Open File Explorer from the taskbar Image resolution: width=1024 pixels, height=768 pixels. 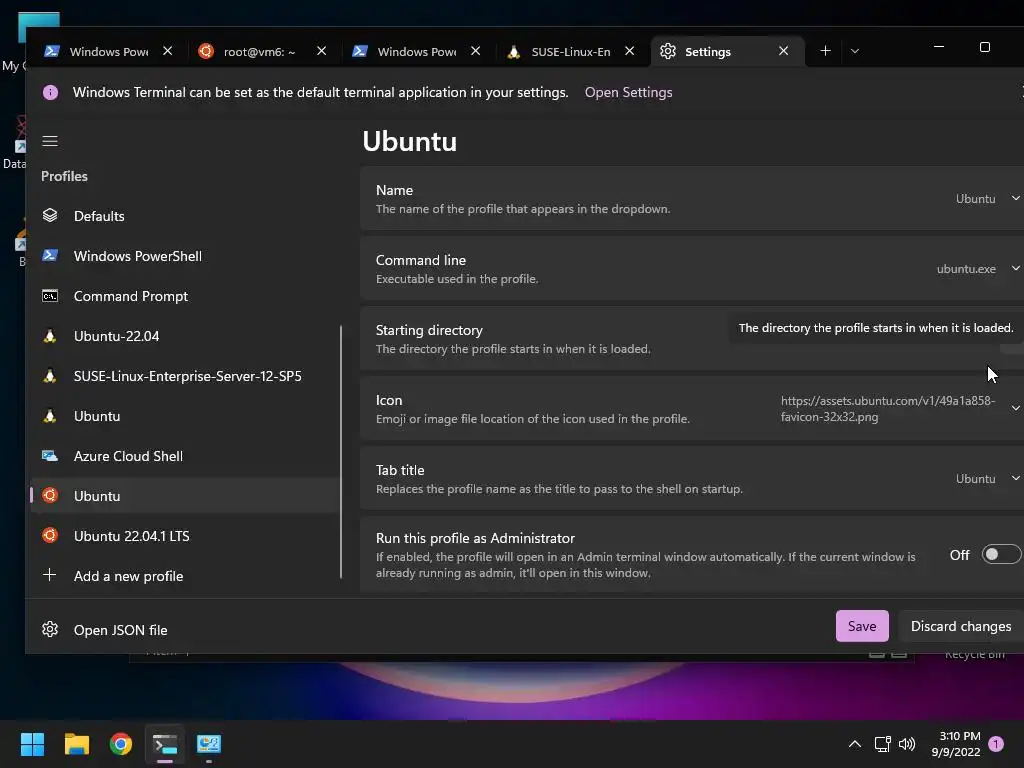pyautogui.click(x=76, y=744)
